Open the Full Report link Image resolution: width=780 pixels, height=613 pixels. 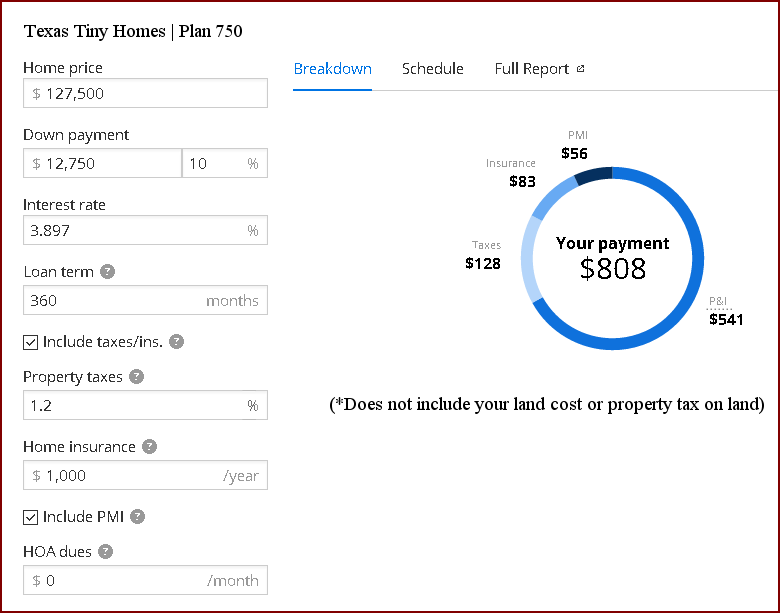[531, 69]
